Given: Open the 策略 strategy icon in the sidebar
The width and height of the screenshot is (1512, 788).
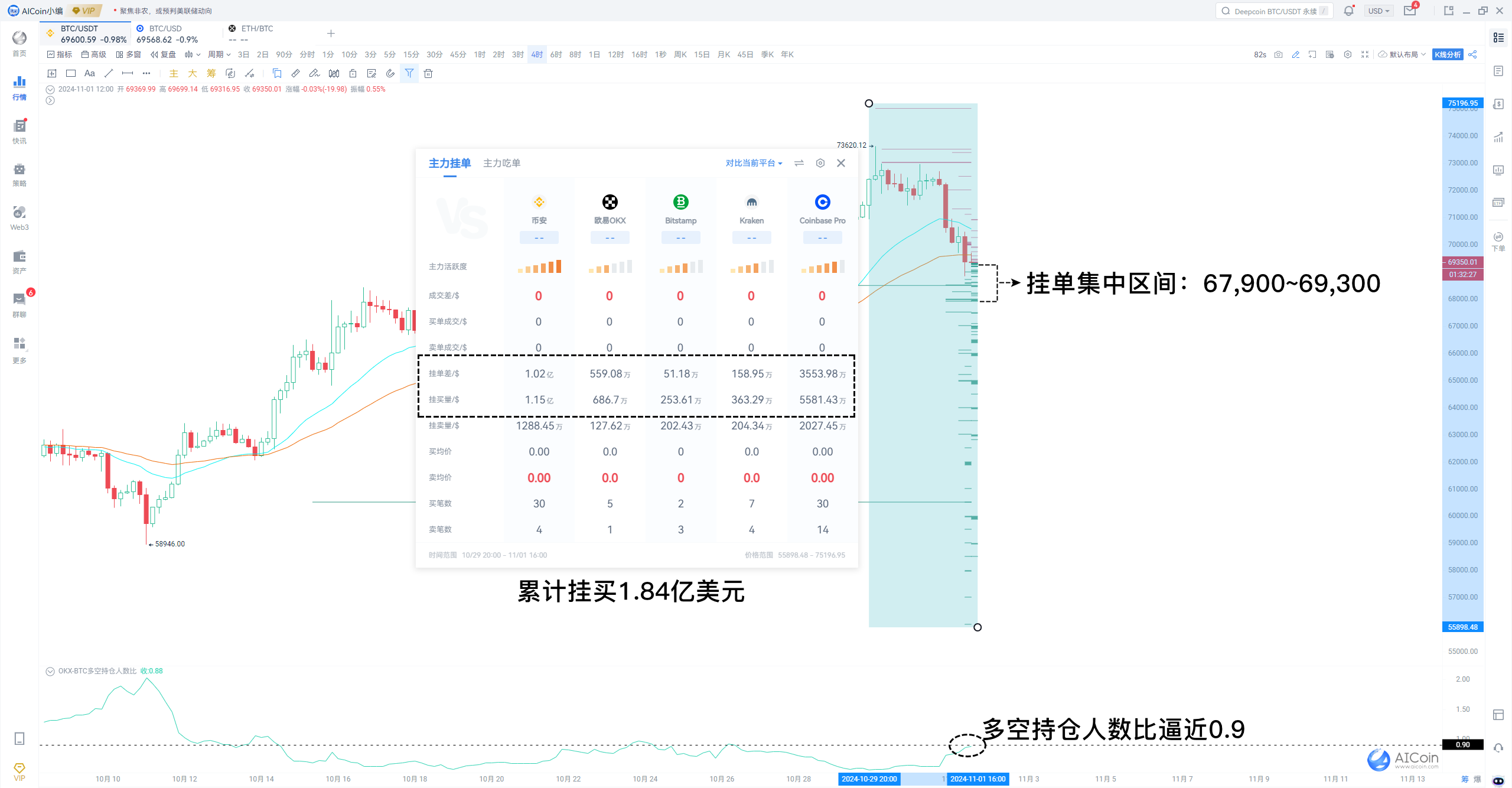Looking at the screenshot, I should tap(19, 175).
